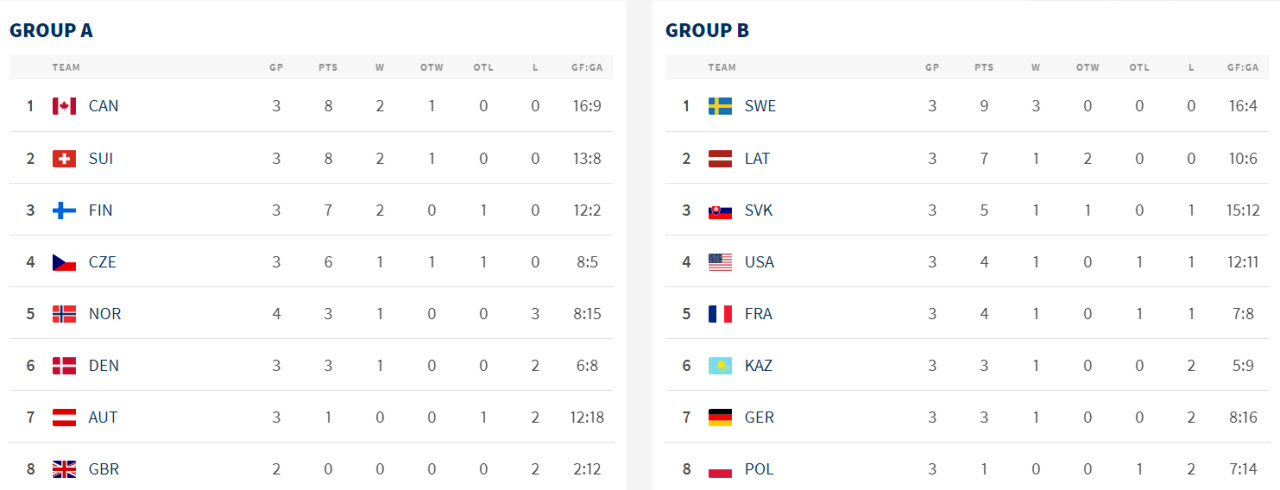Open the DEN team link
Screen dimensions: 1280x490
coord(103,366)
